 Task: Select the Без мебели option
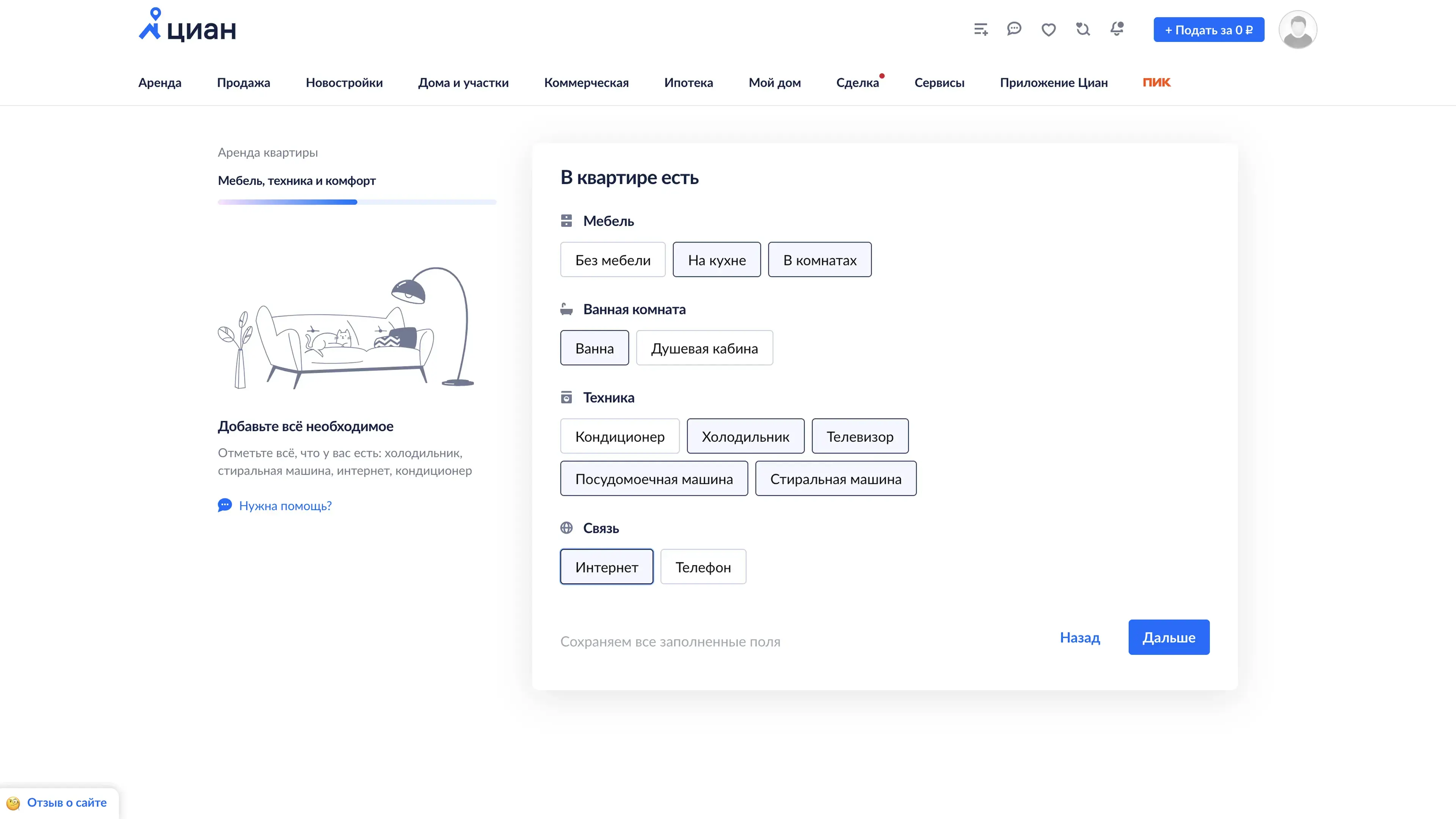613,260
